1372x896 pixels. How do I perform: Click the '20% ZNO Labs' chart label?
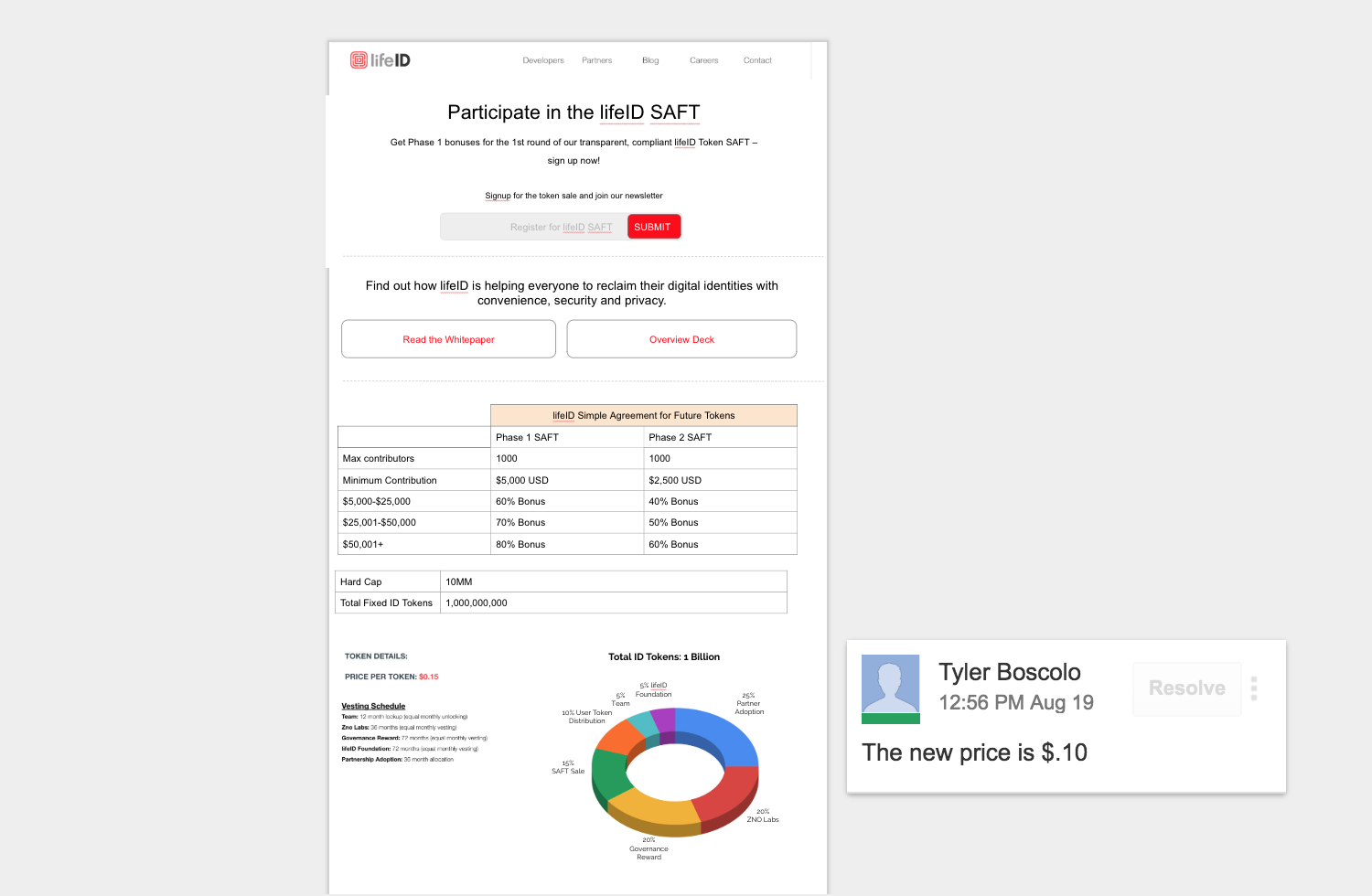click(x=763, y=816)
